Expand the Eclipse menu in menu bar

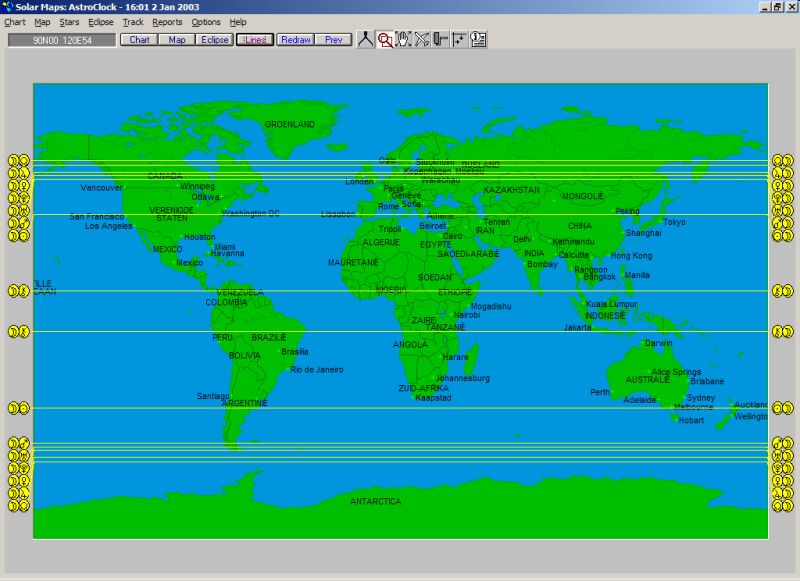pos(100,22)
